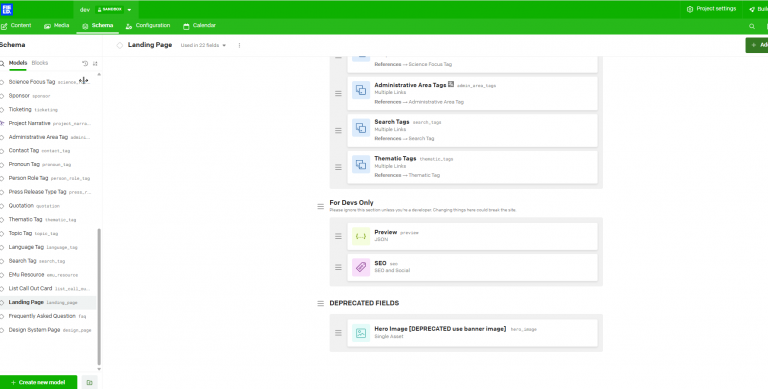
Task: Select the Landing Page model in sidebar
Action: (48, 302)
